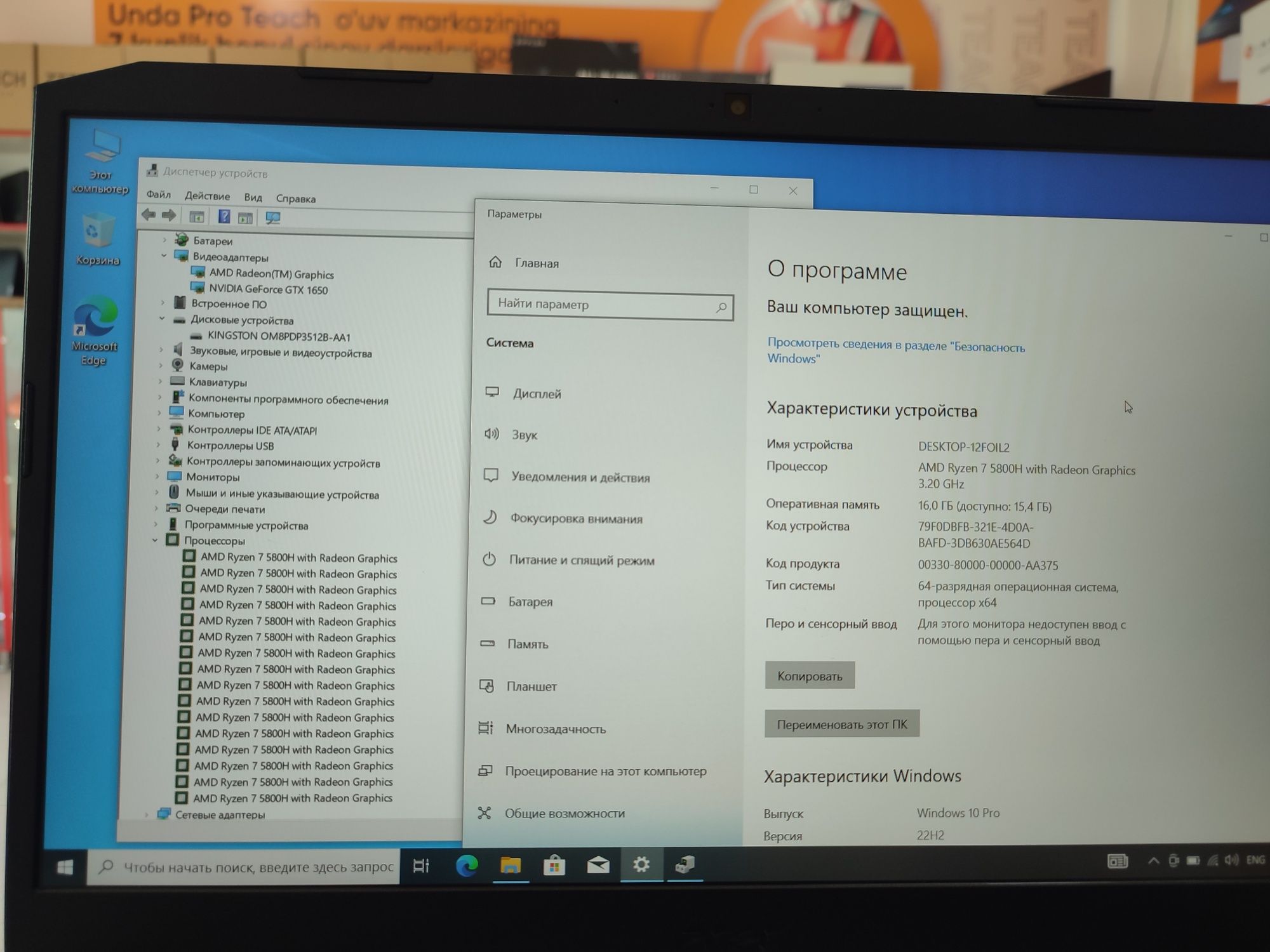Select KINGSTON OM8PDP3512B-AA1 disk
This screenshot has width=1270, height=952.
click(279, 336)
